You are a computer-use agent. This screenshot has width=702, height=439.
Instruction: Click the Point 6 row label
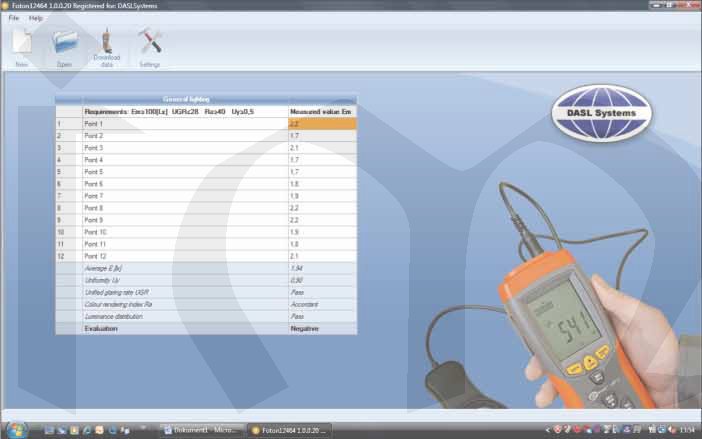[x=94, y=184]
